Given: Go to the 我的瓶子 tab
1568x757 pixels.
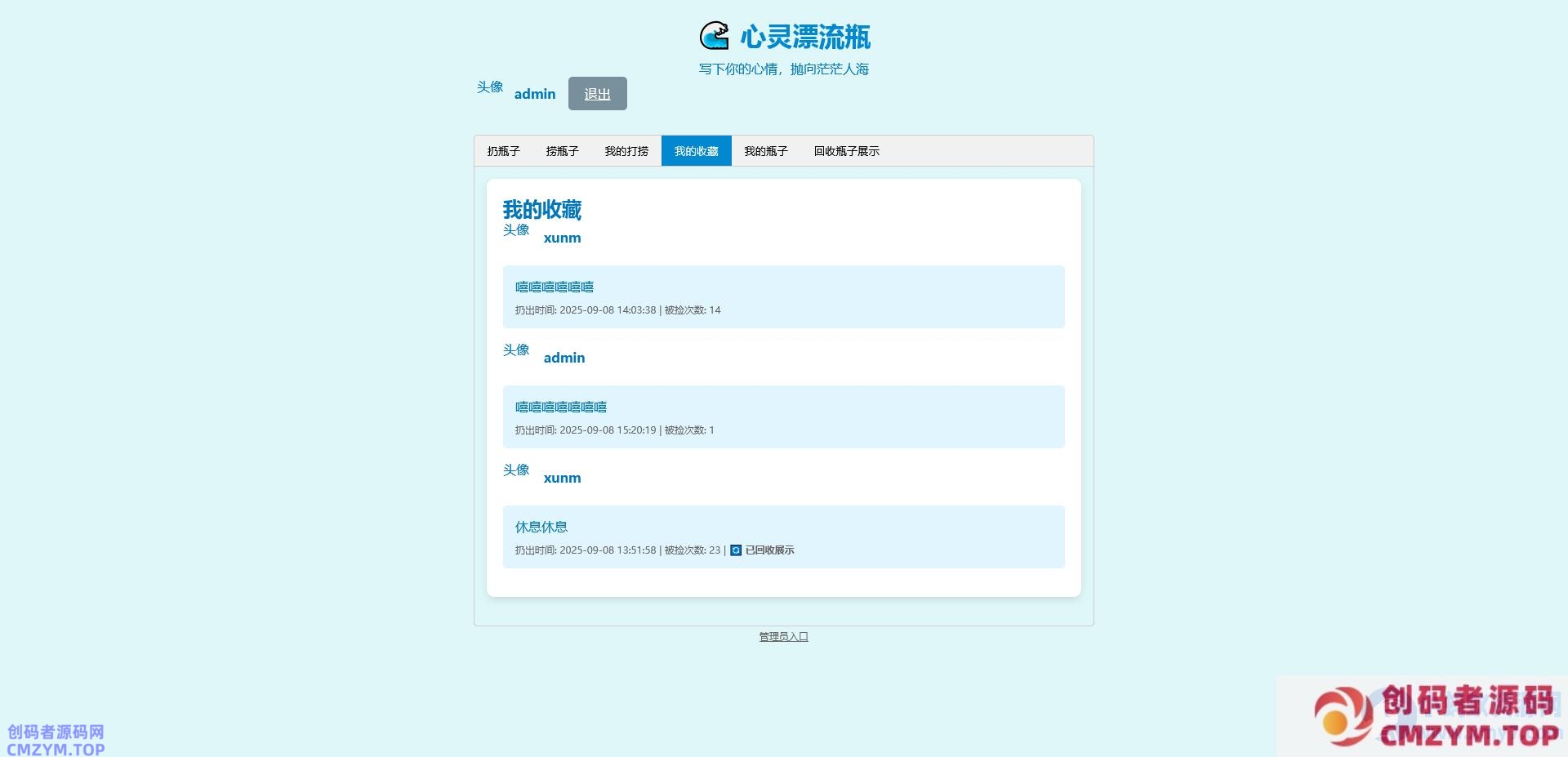Looking at the screenshot, I should click(765, 151).
